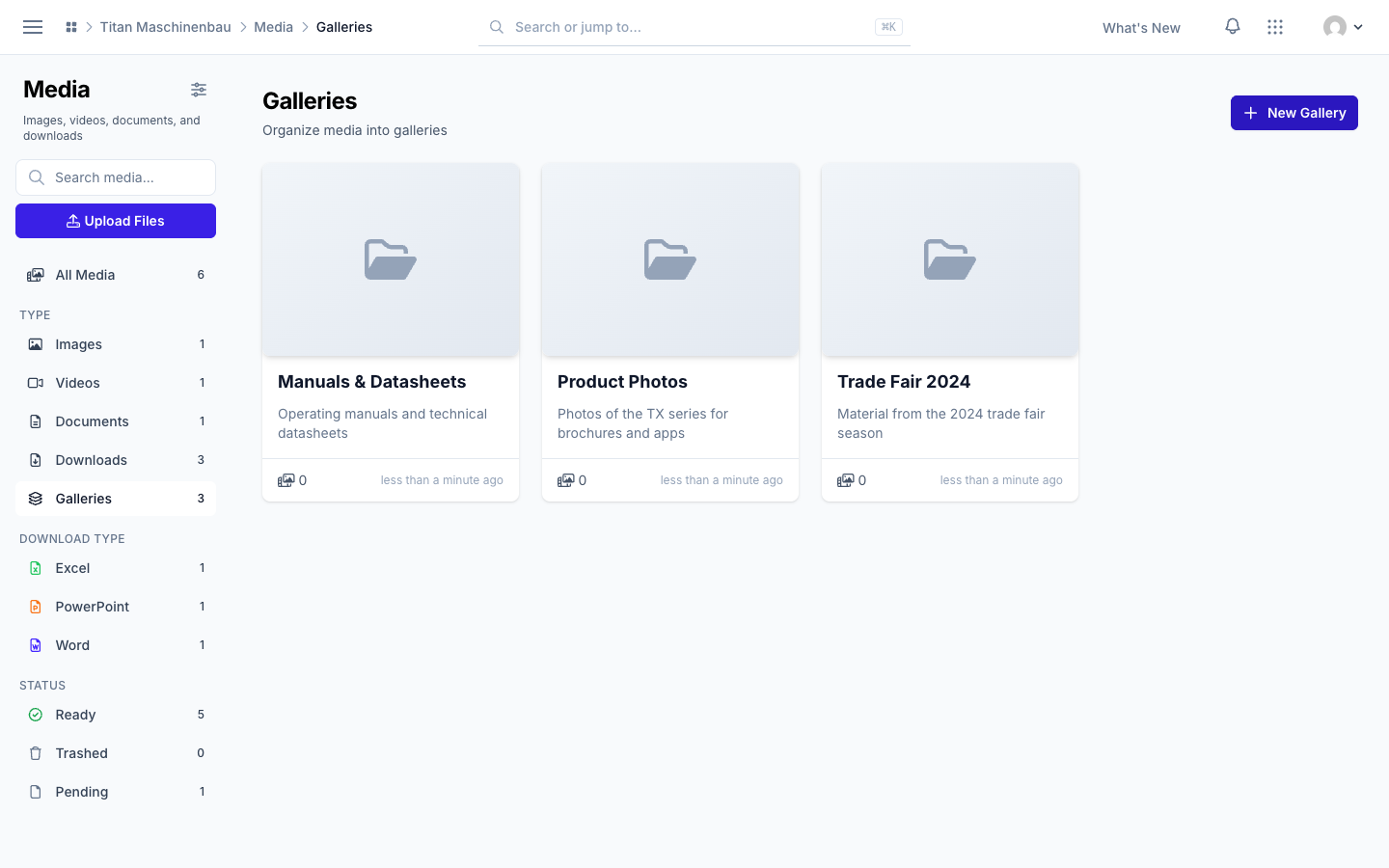Filter by Videos type
Viewport: 1389px width, 868px height.
tap(116, 383)
